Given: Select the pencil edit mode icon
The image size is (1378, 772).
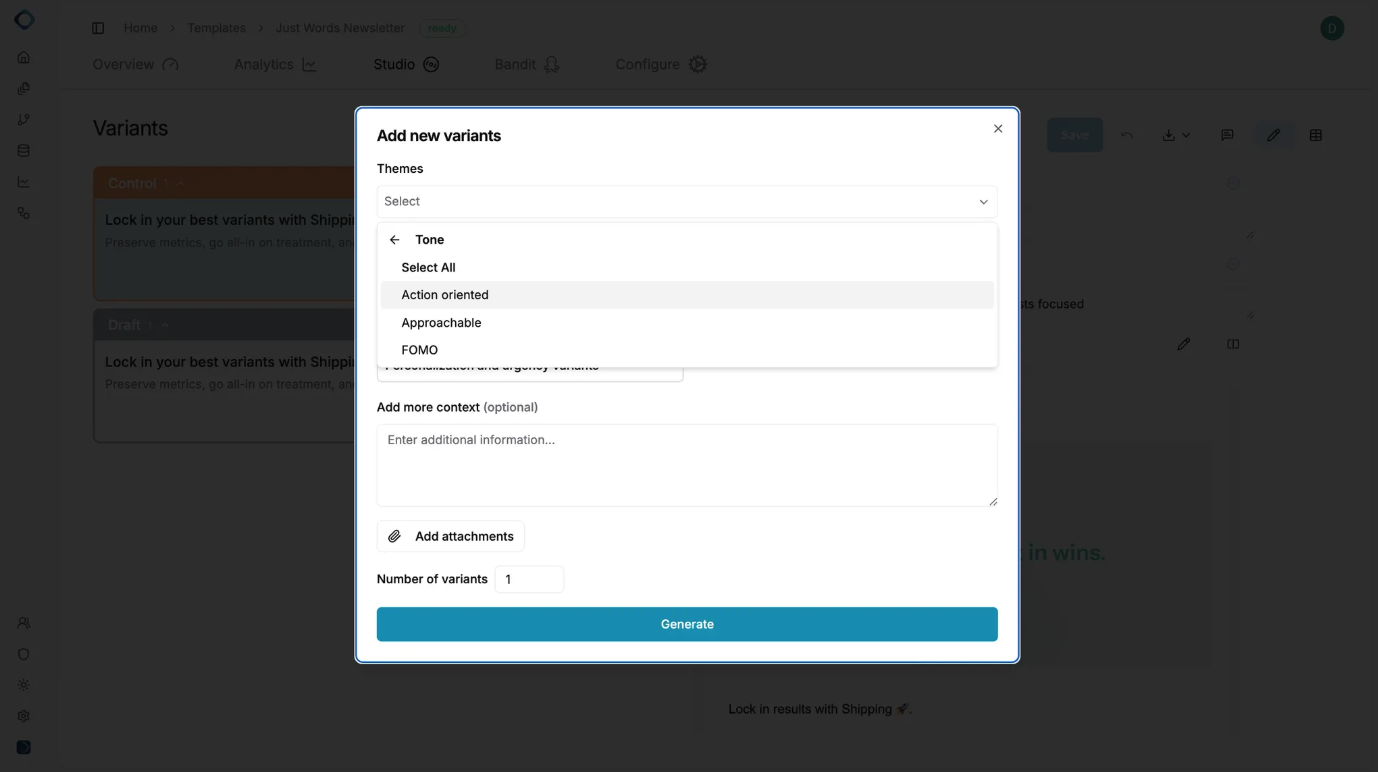Looking at the screenshot, I should point(1274,134).
